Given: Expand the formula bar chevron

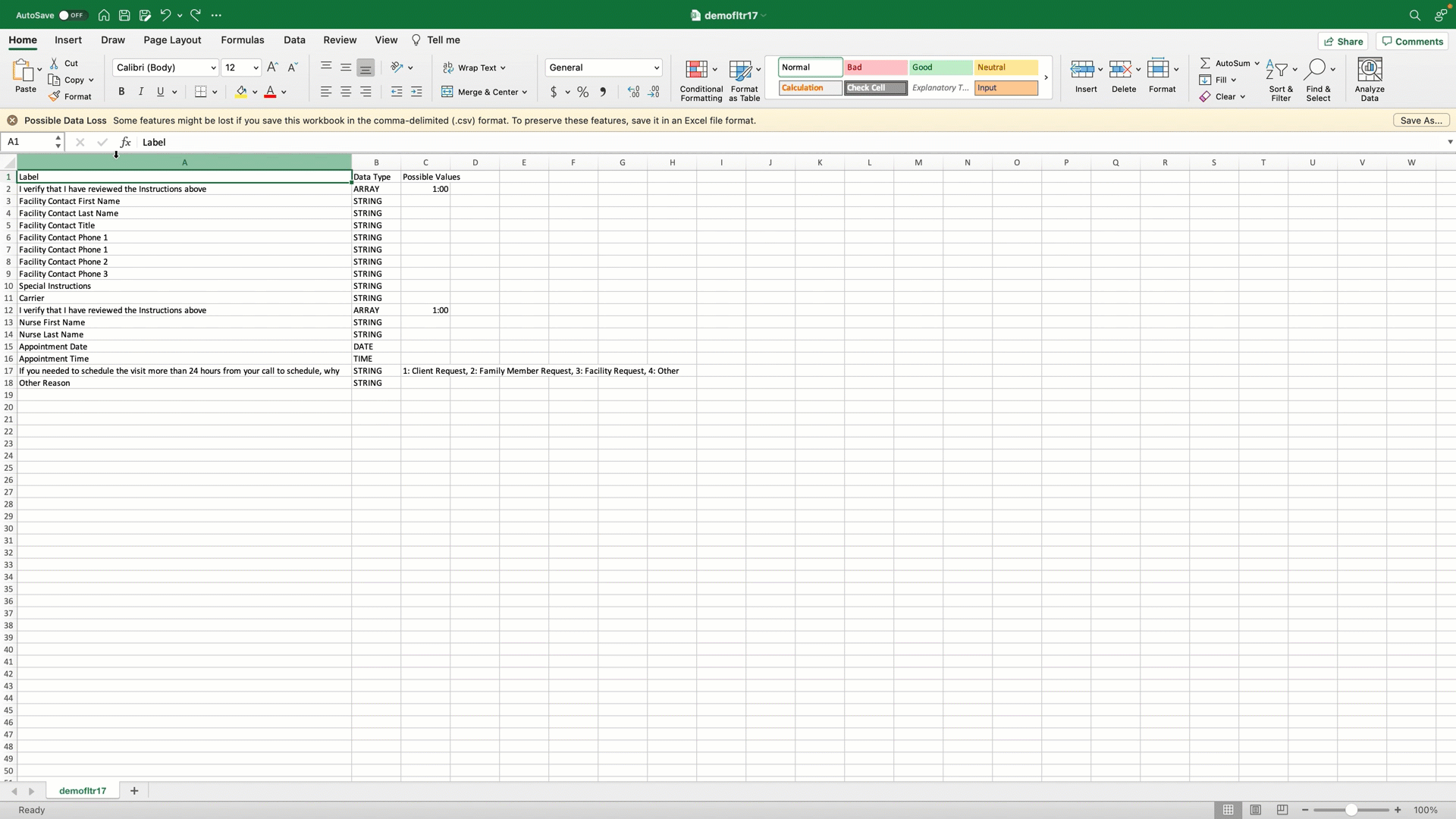Looking at the screenshot, I should click(x=1449, y=142).
